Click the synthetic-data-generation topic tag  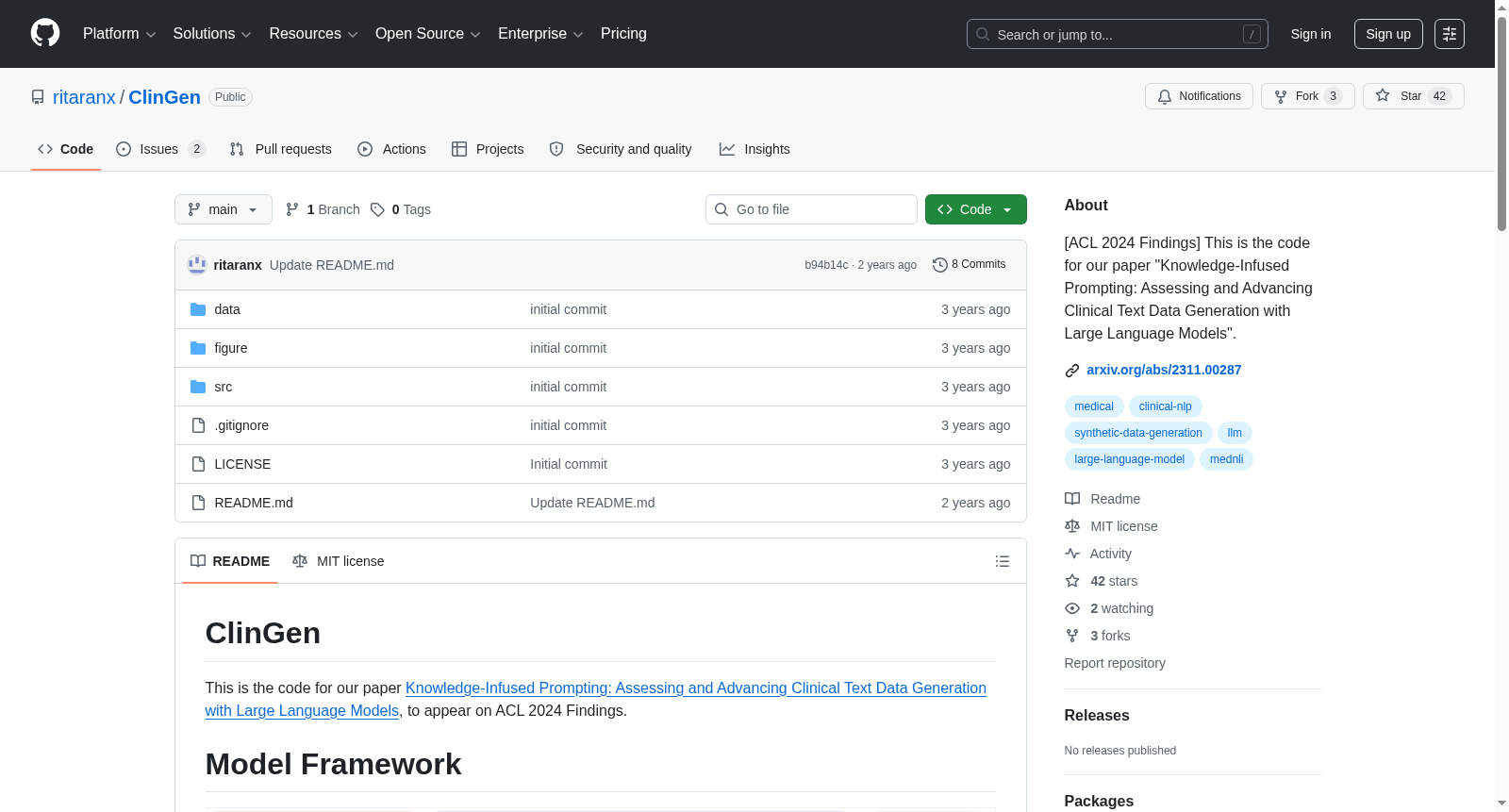coord(1138,433)
